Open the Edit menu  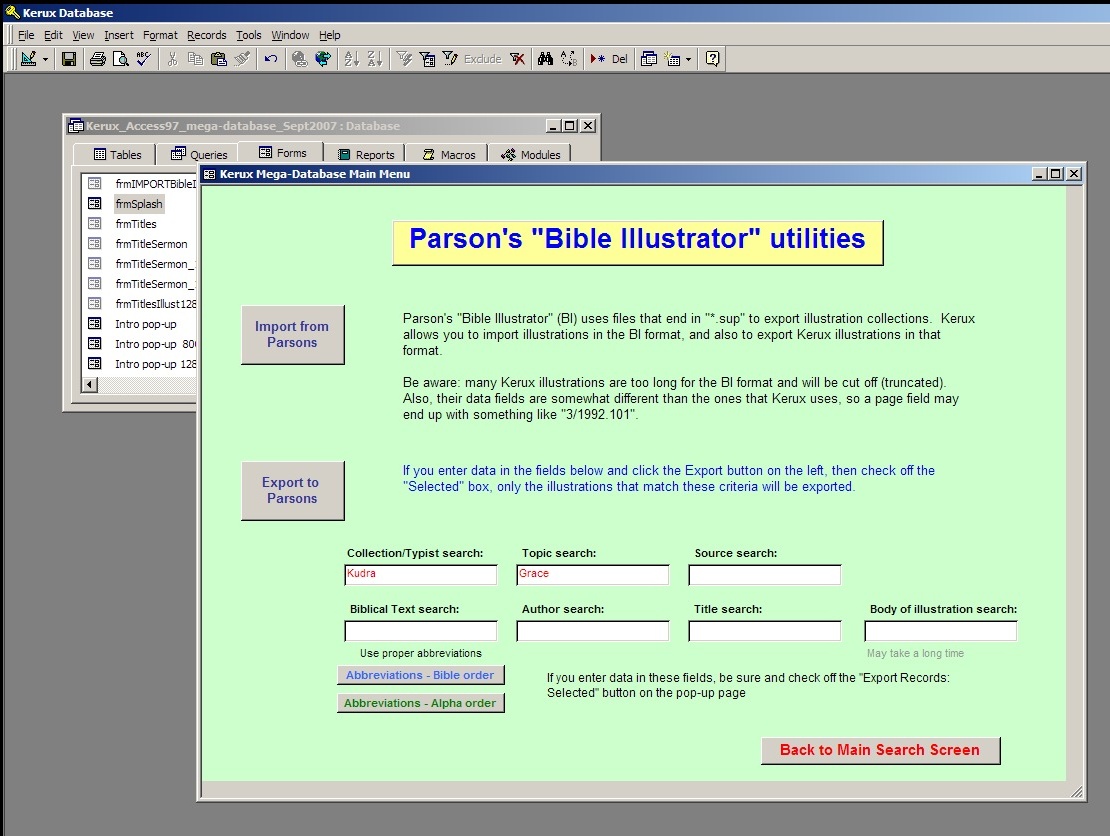[x=53, y=35]
